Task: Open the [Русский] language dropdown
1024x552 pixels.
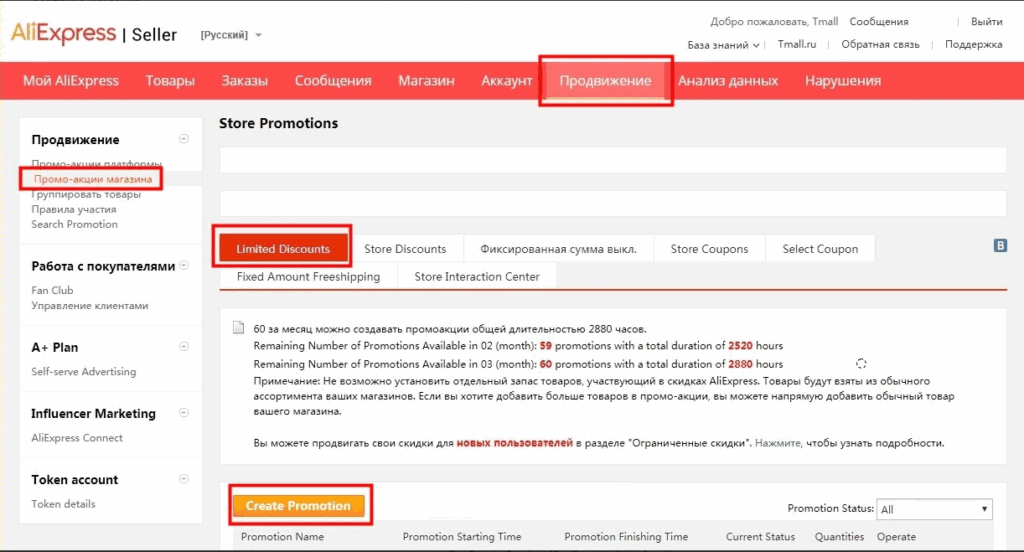Action: pos(231,35)
